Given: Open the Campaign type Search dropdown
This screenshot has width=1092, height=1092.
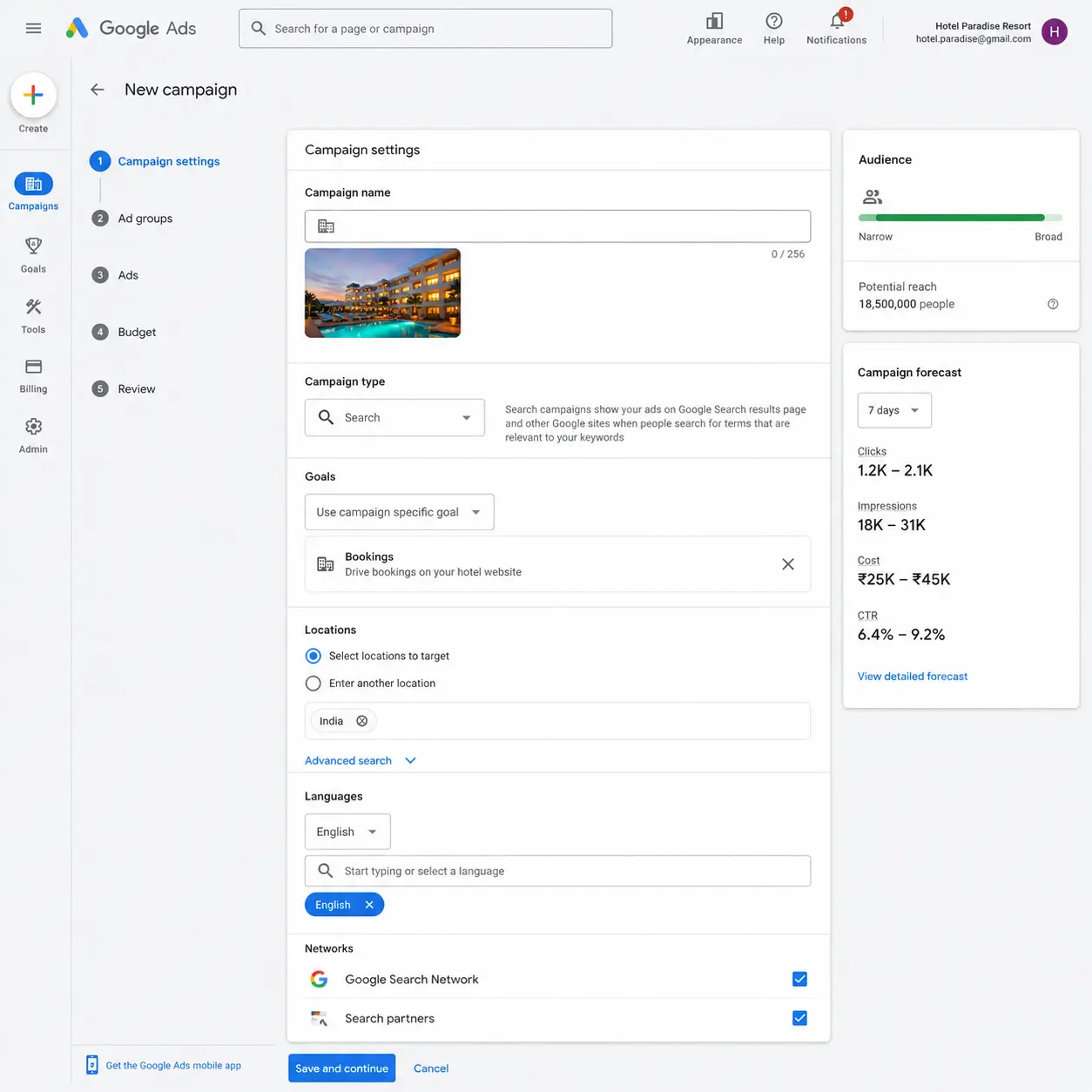Looking at the screenshot, I should (x=394, y=417).
